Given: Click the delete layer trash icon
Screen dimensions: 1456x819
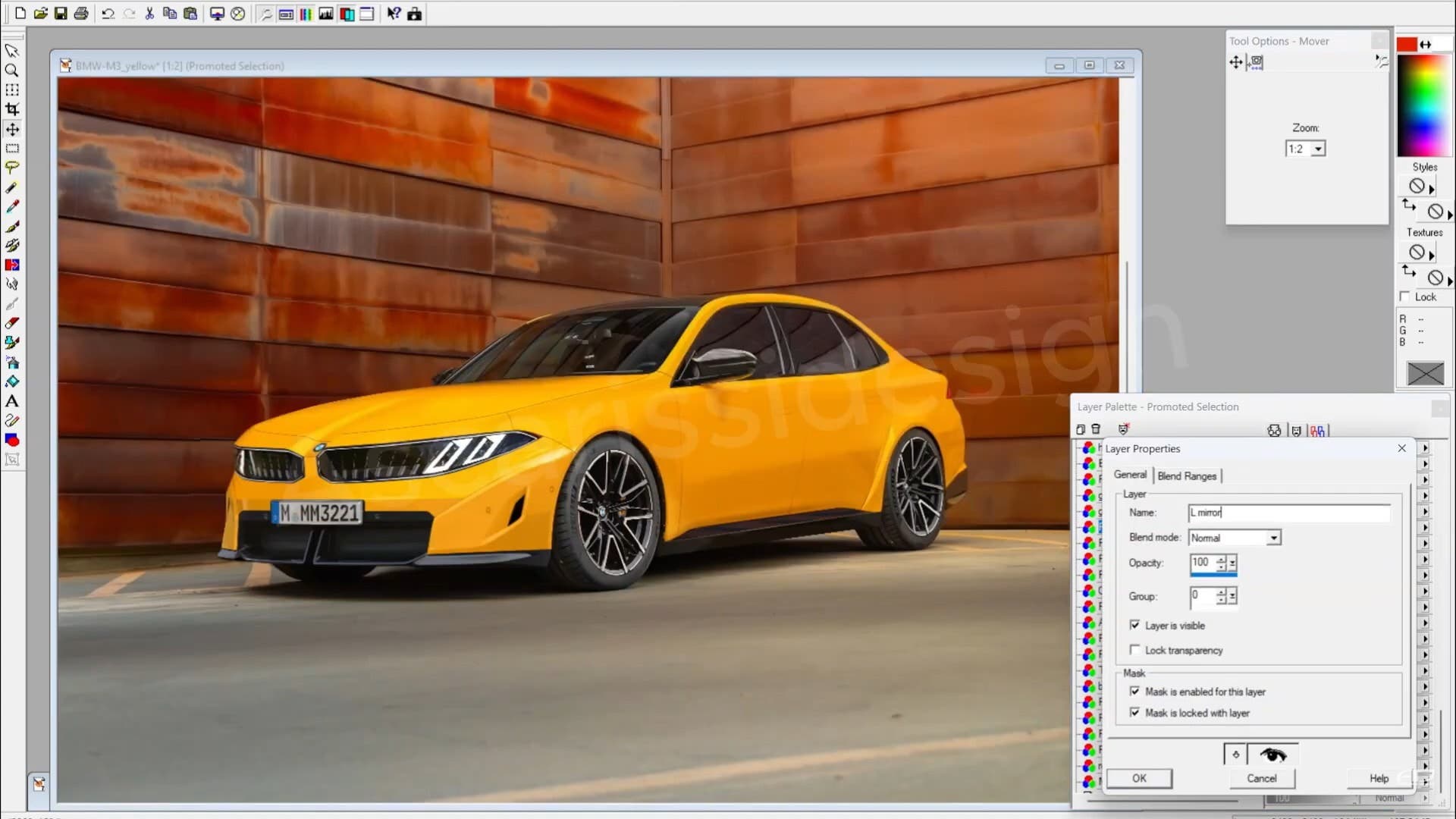Looking at the screenshot, I should (1096, 430).
